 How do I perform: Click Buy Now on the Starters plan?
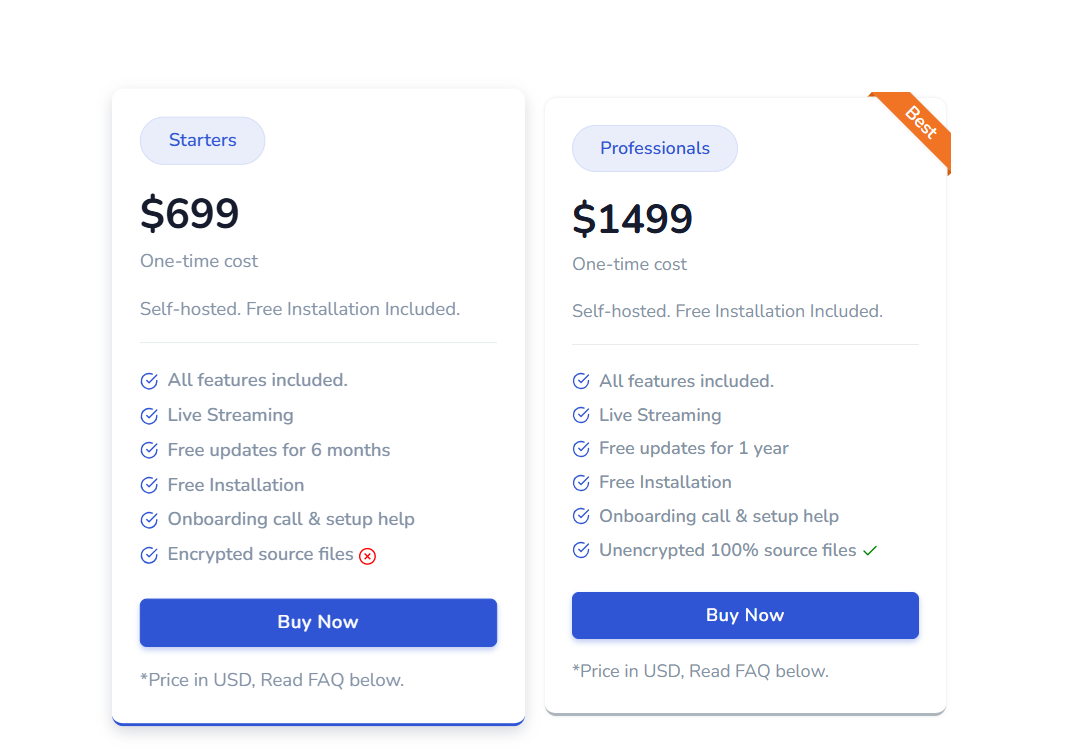point(318,622)
